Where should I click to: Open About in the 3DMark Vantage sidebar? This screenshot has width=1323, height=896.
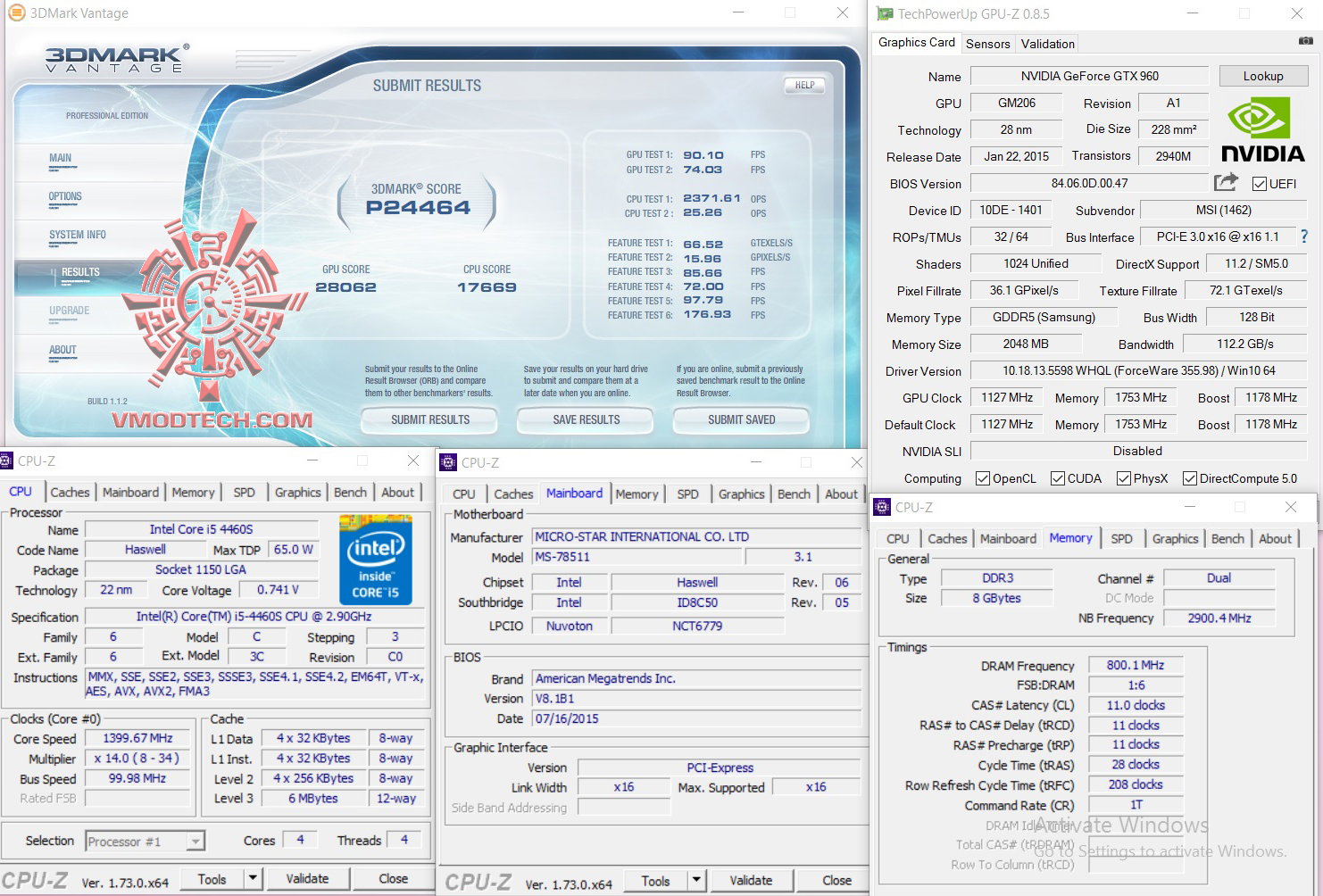[62, 350]
